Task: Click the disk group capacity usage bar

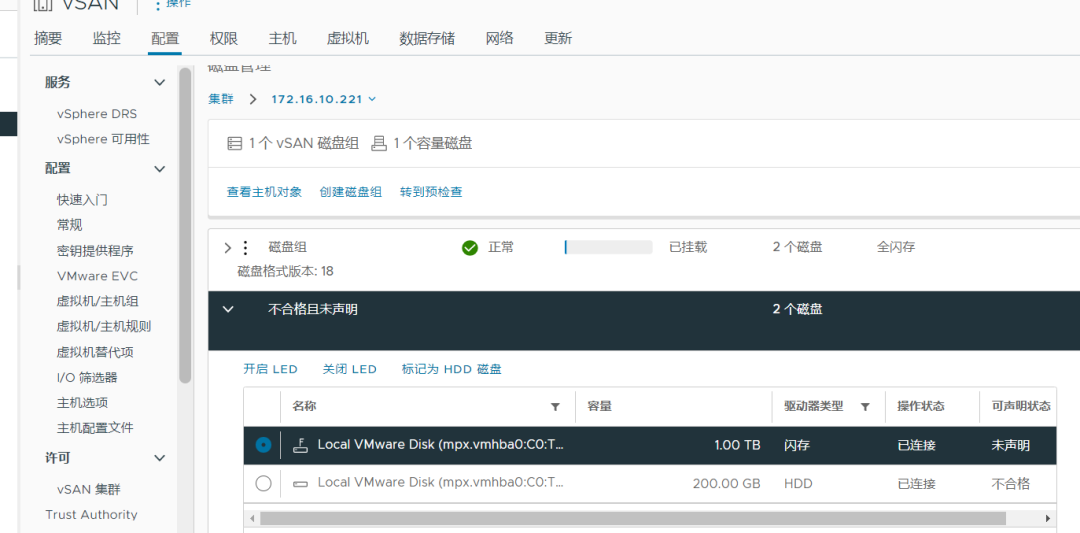Action: [608, 247]
